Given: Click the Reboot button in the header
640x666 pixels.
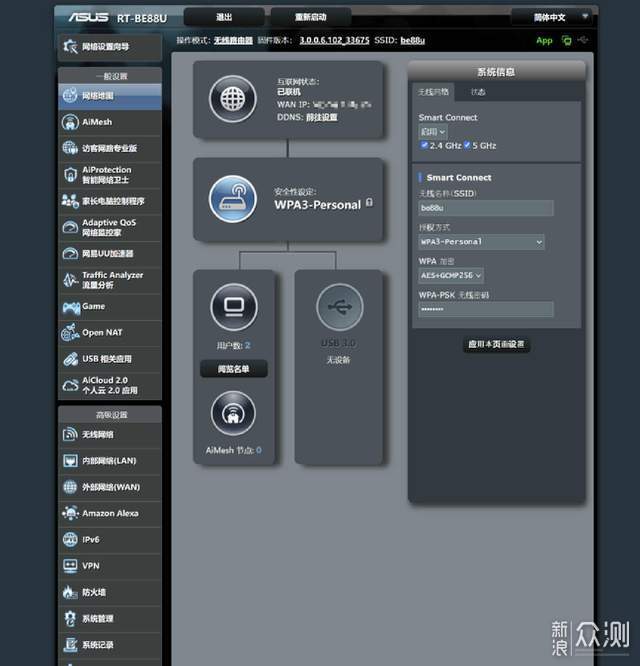Looking at the screenshot, I should 310,17.
